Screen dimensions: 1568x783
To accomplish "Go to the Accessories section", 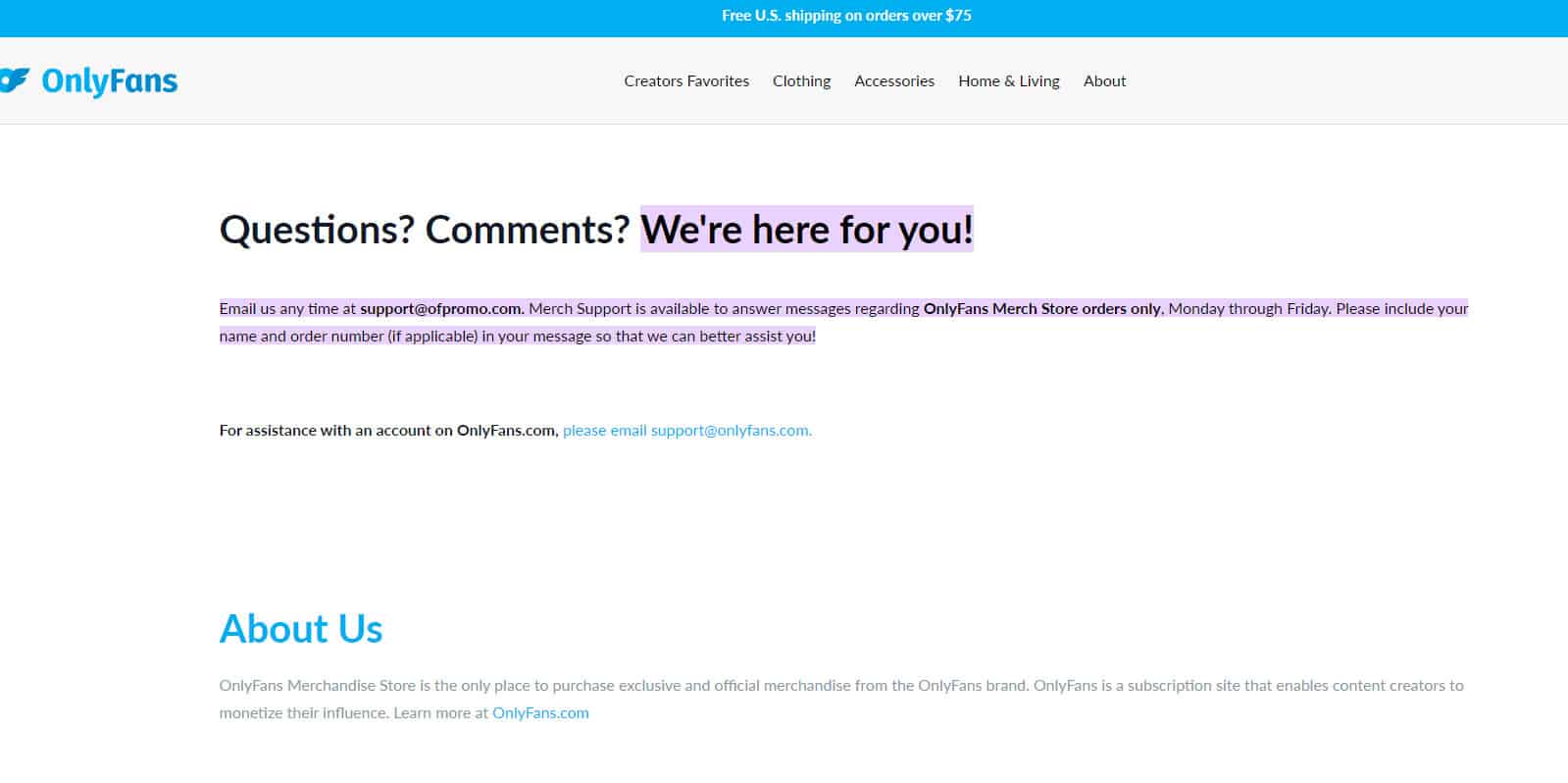I will 894,81.
